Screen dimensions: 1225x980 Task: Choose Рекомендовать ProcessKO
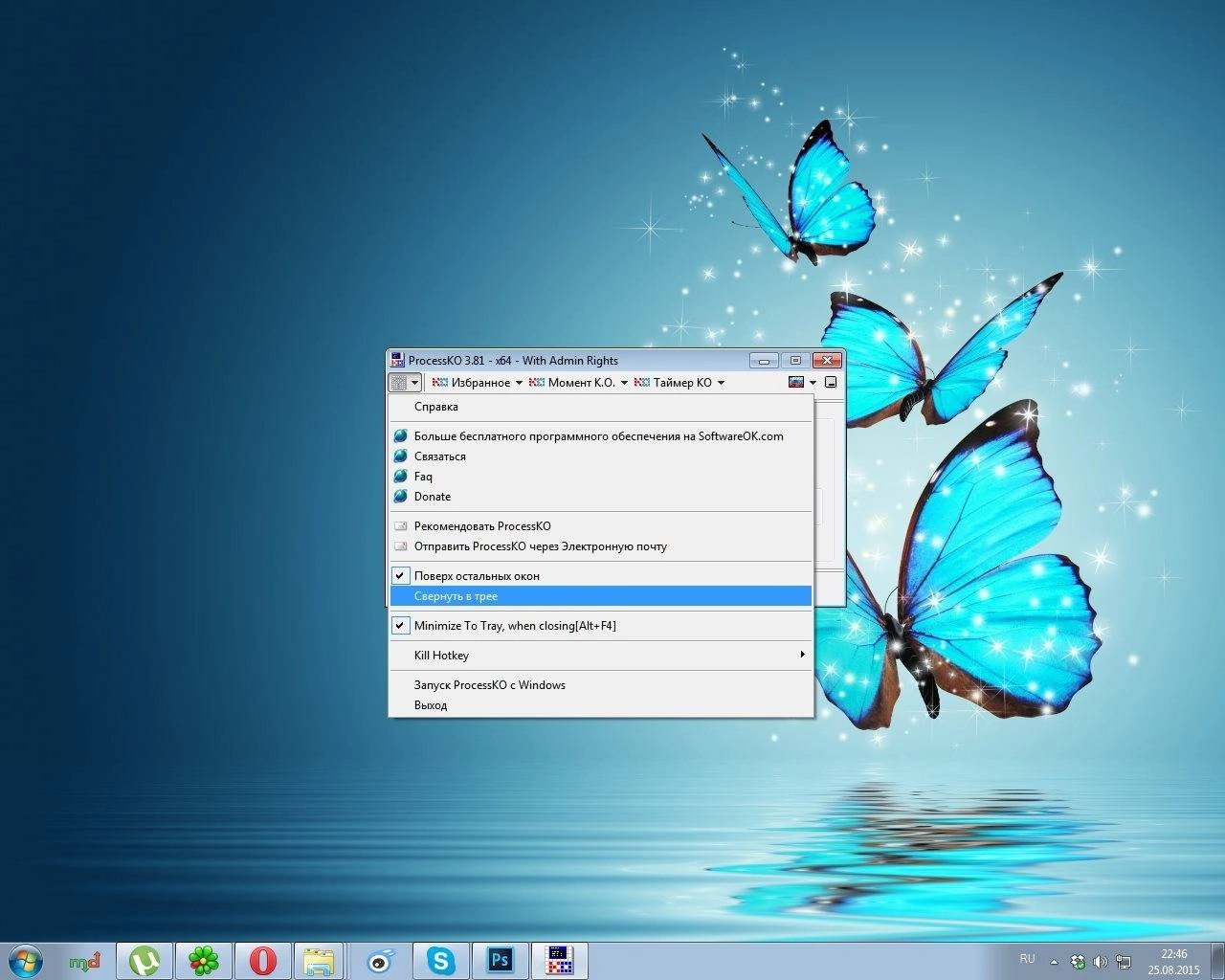click(600, 526)
